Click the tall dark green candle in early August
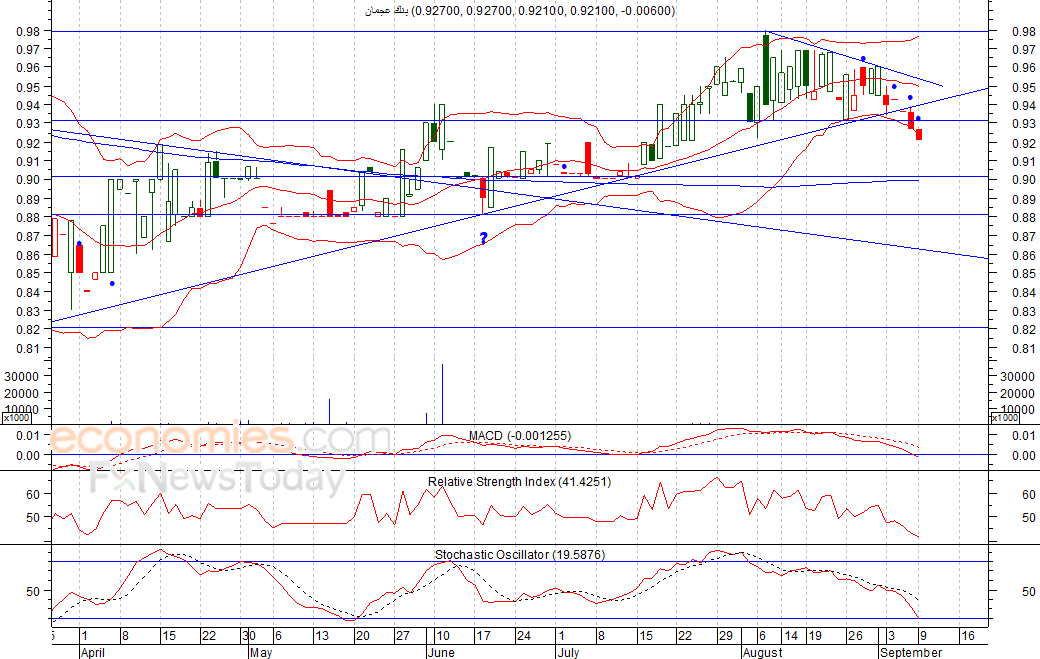This screenshot has width=1040, height=659. 765,70
